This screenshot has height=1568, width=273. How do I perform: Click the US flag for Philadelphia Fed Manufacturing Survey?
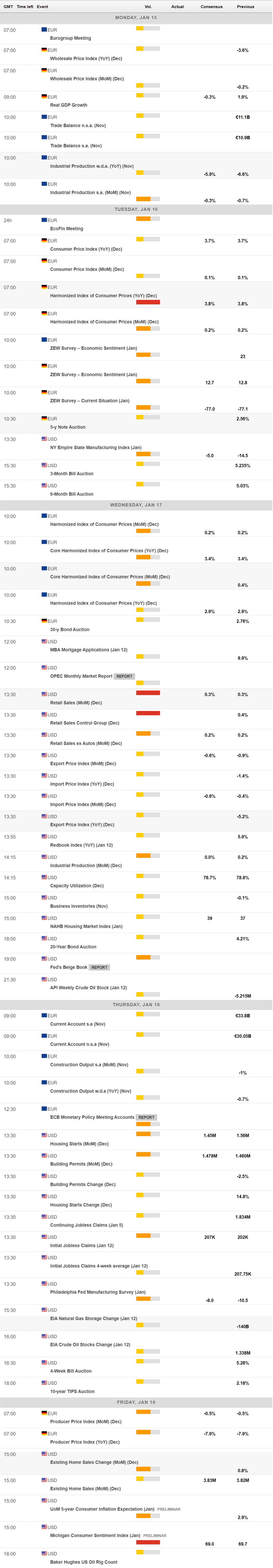(x=44, y=1284)
